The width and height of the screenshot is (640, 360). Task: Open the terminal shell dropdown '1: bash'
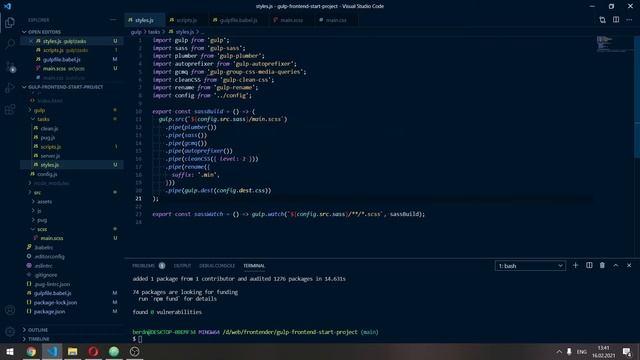[x=530, y=266]
